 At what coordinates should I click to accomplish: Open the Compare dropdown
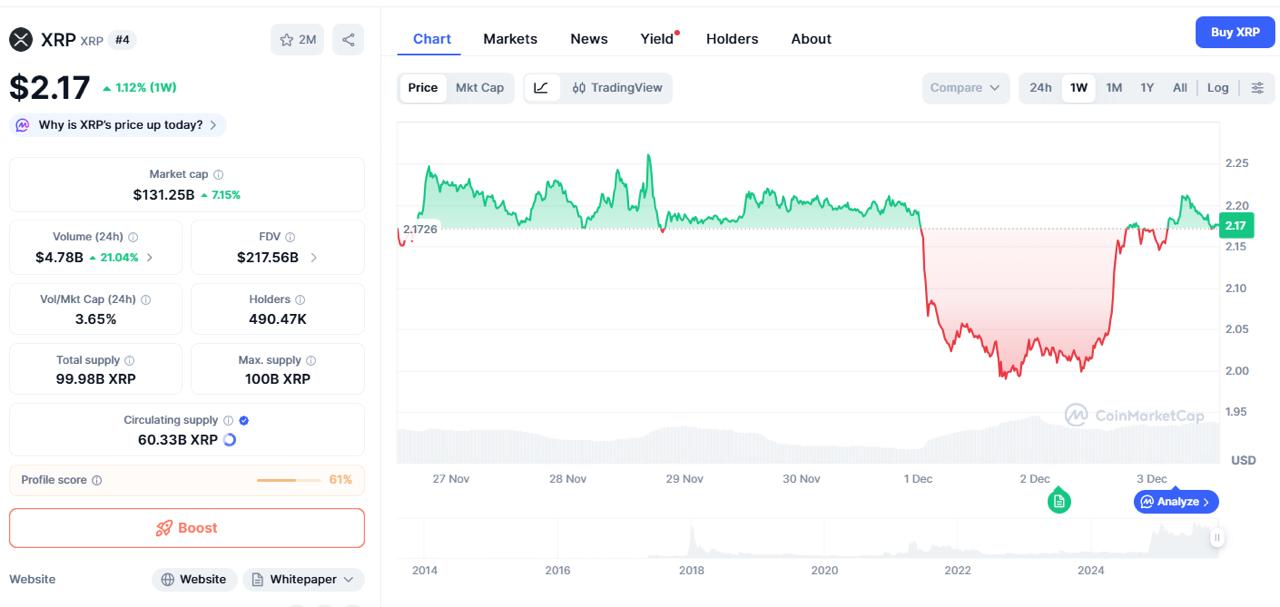tap(963, 87)
